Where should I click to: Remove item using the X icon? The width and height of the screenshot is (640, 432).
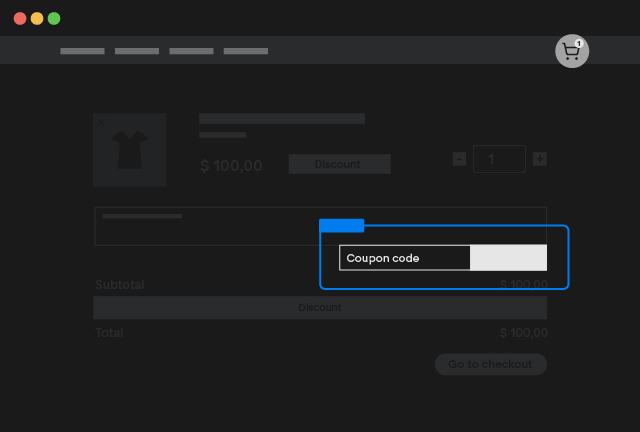point(100,122)
